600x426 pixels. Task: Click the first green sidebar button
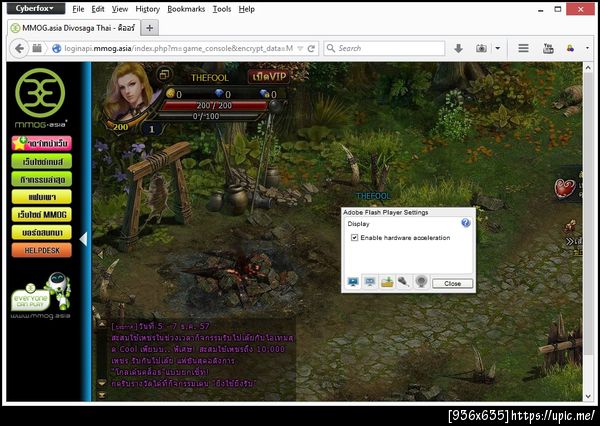click(x=42, y=161)
